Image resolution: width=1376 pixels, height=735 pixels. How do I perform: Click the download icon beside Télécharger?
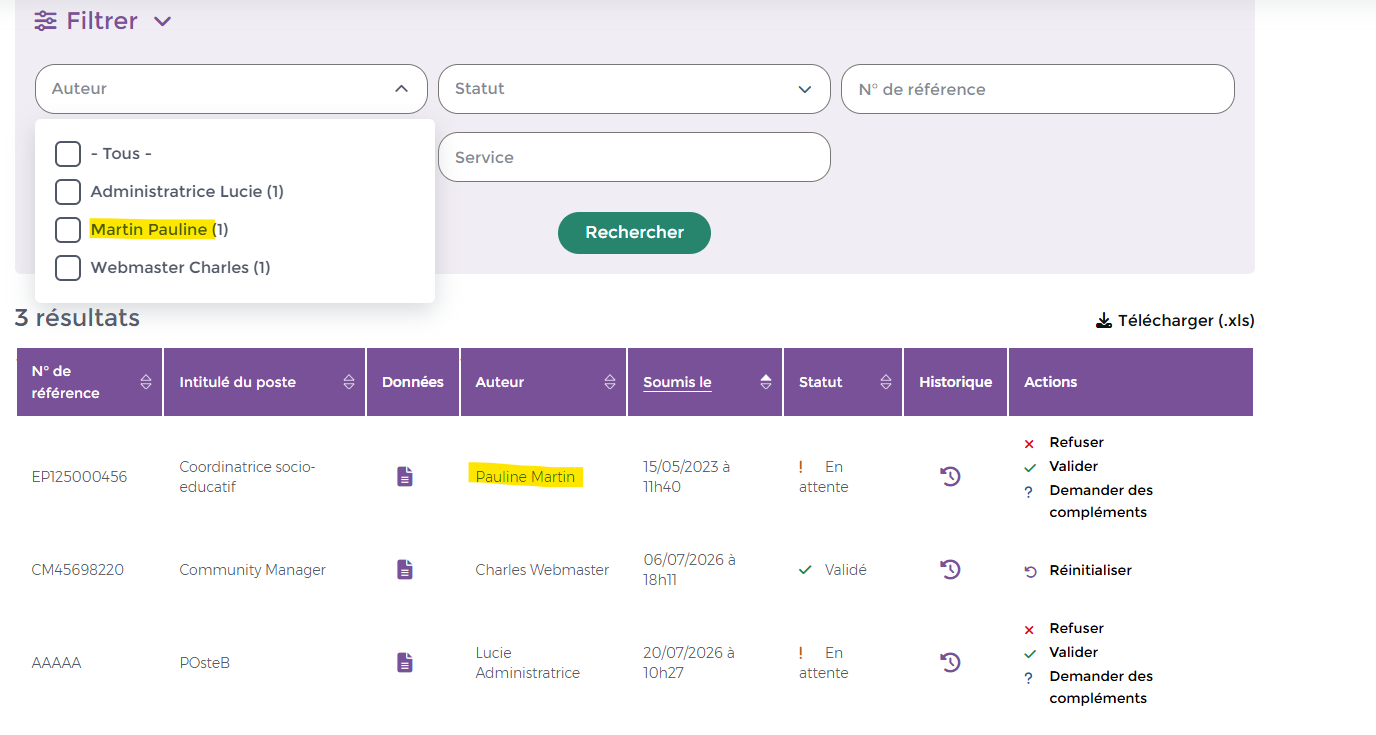click(1104, 321)
